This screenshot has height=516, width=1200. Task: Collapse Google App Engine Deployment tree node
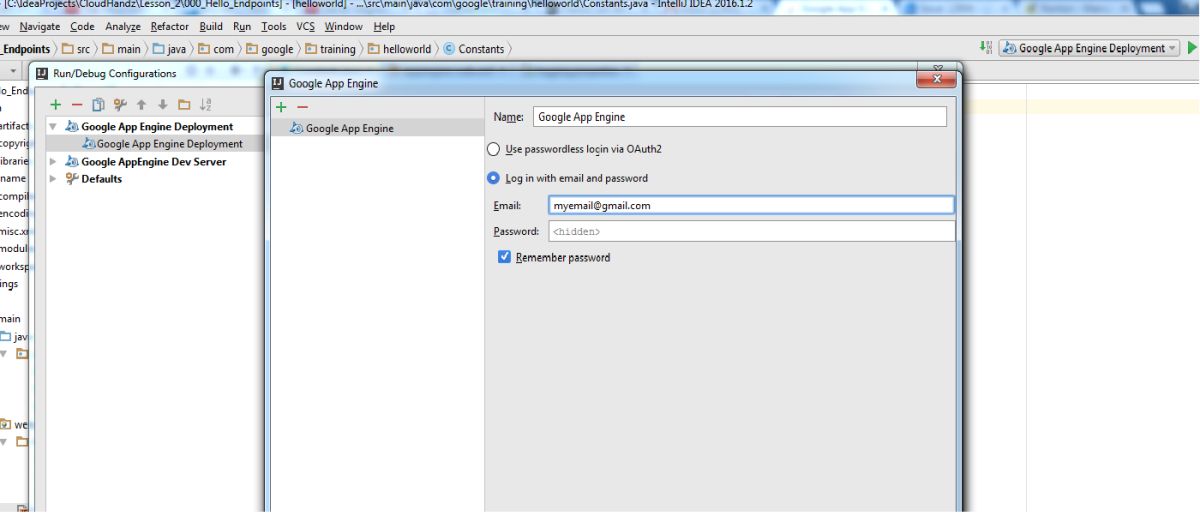tap(54, 127)
